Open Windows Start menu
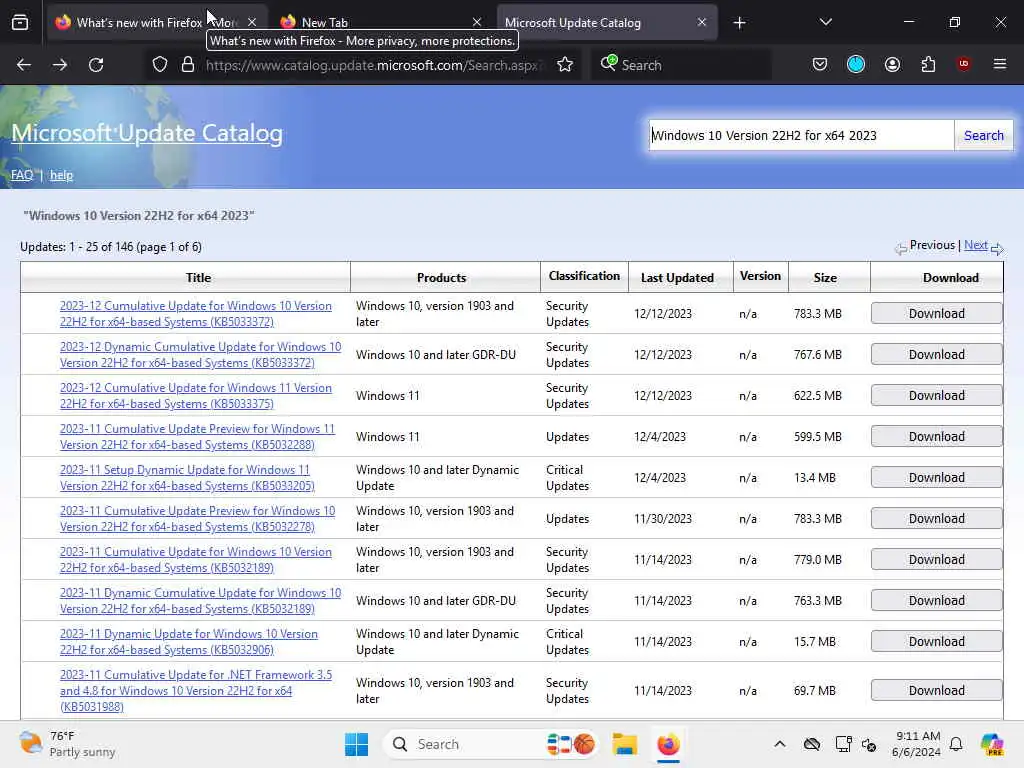The width and height of the screenshot is (1024, 768). (x=357, y=744)
